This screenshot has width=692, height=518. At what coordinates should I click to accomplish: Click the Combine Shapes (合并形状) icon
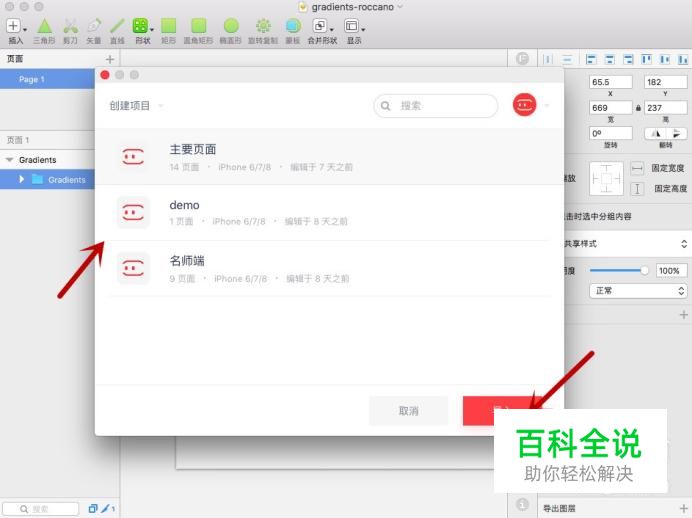pyautogui.click(x=320, y=26)
